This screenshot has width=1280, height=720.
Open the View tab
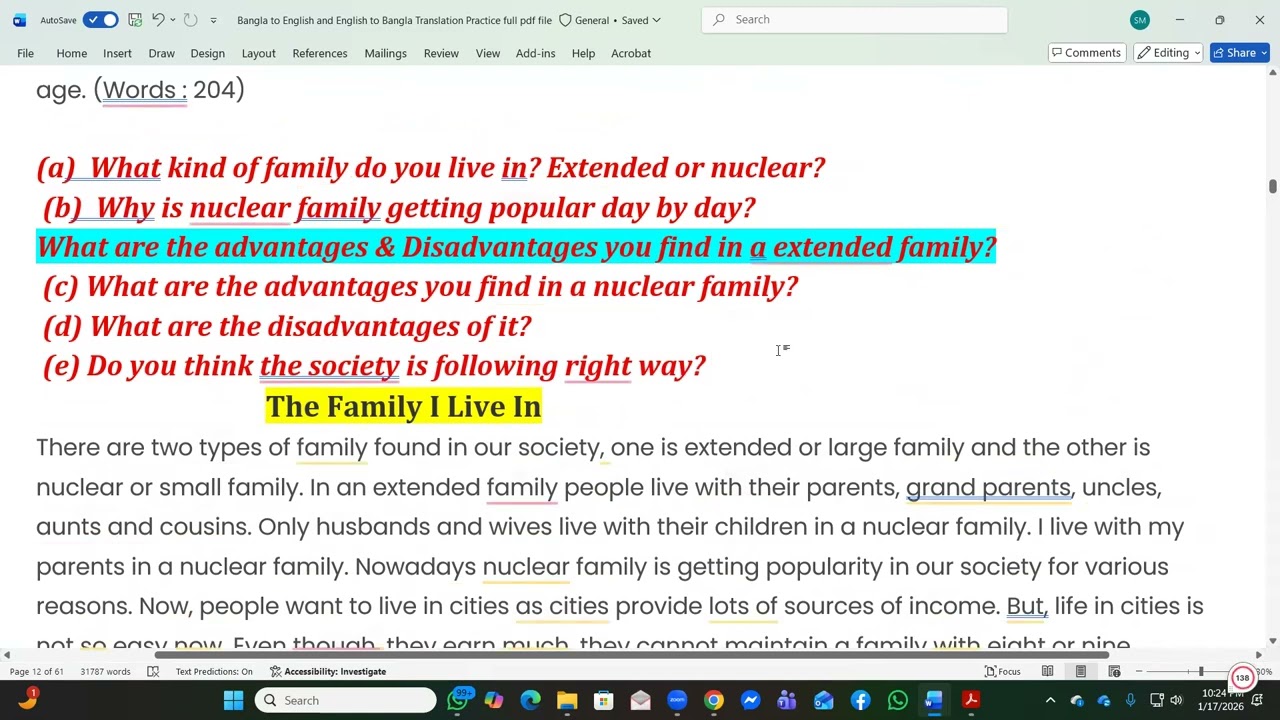click(488, 53)
